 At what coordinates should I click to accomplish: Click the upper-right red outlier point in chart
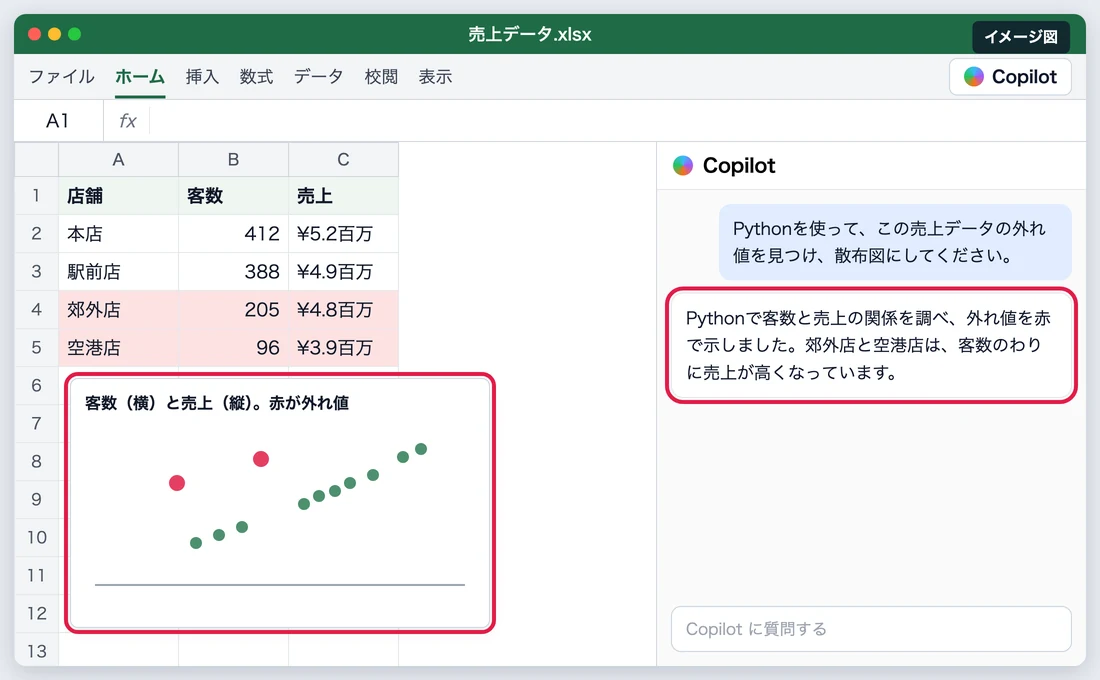[261, 459]
